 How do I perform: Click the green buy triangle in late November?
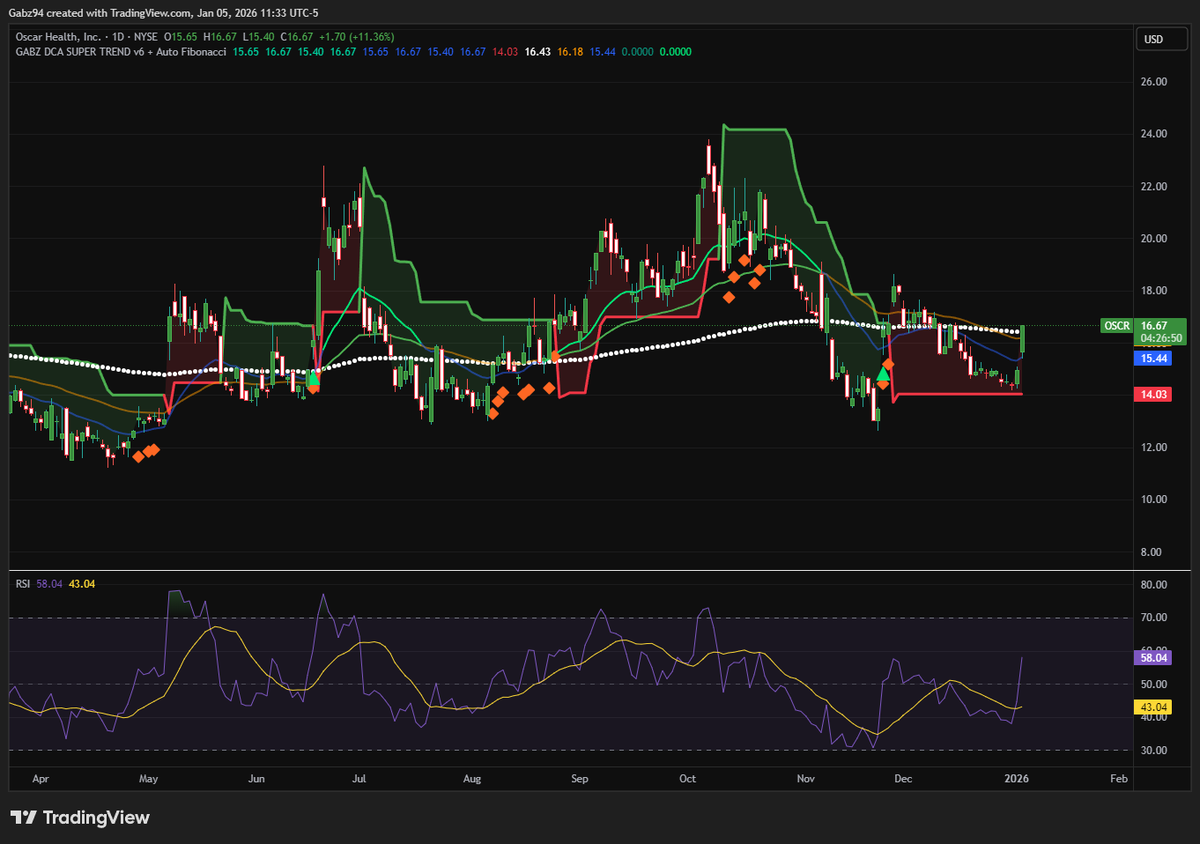[882, 374]
